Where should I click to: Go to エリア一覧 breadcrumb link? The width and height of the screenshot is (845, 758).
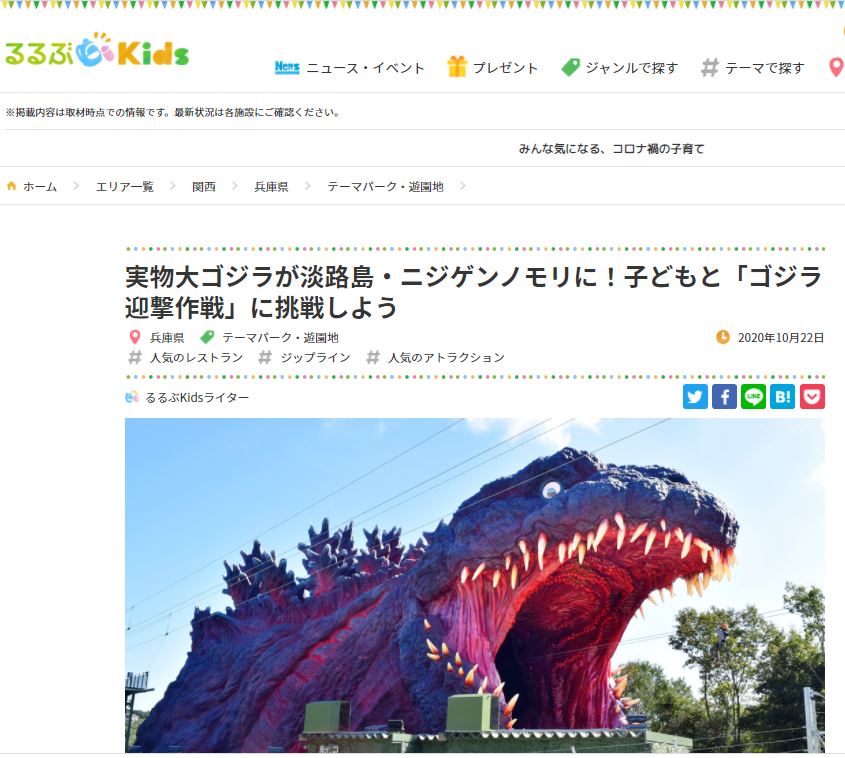[124, 186]
